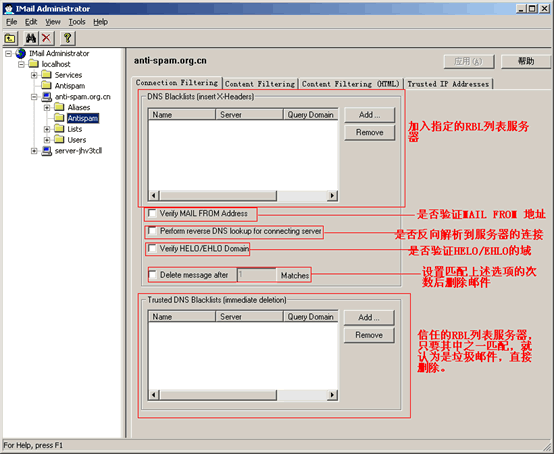Viewport: 555px width, 455px height.
Task: Click the up-folder toolbar icon
Action: coord(10,38)
